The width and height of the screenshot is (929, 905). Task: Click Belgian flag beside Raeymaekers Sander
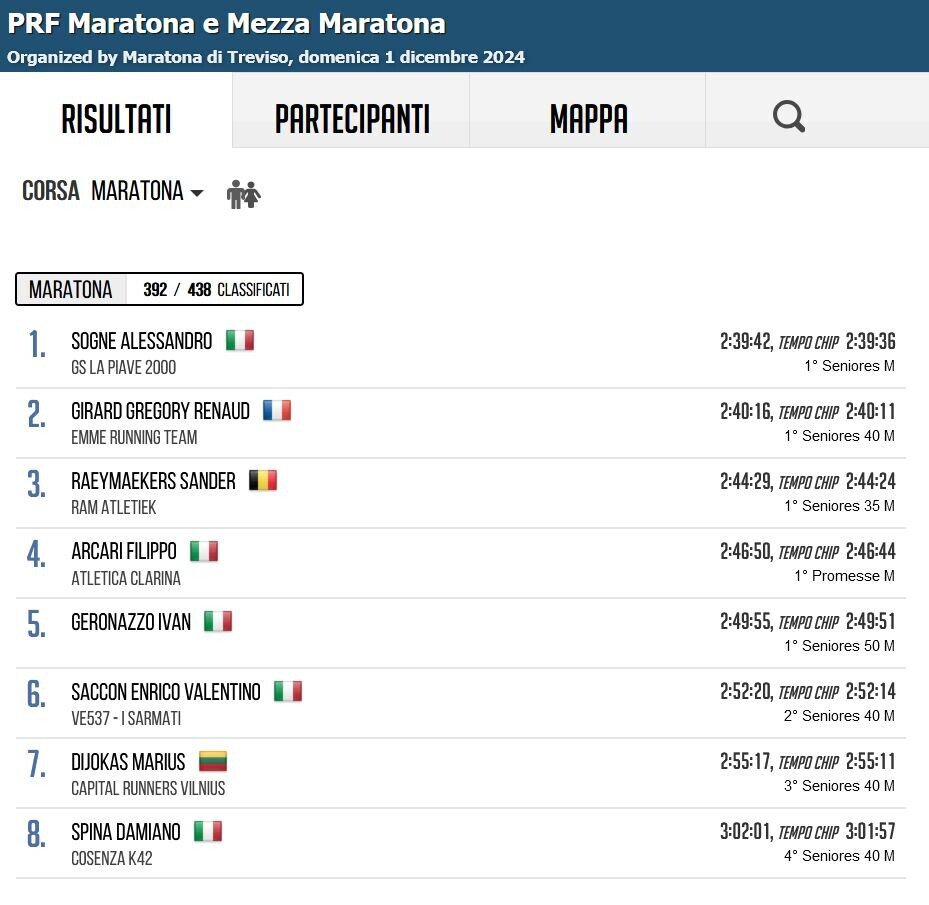coord(262,481)
